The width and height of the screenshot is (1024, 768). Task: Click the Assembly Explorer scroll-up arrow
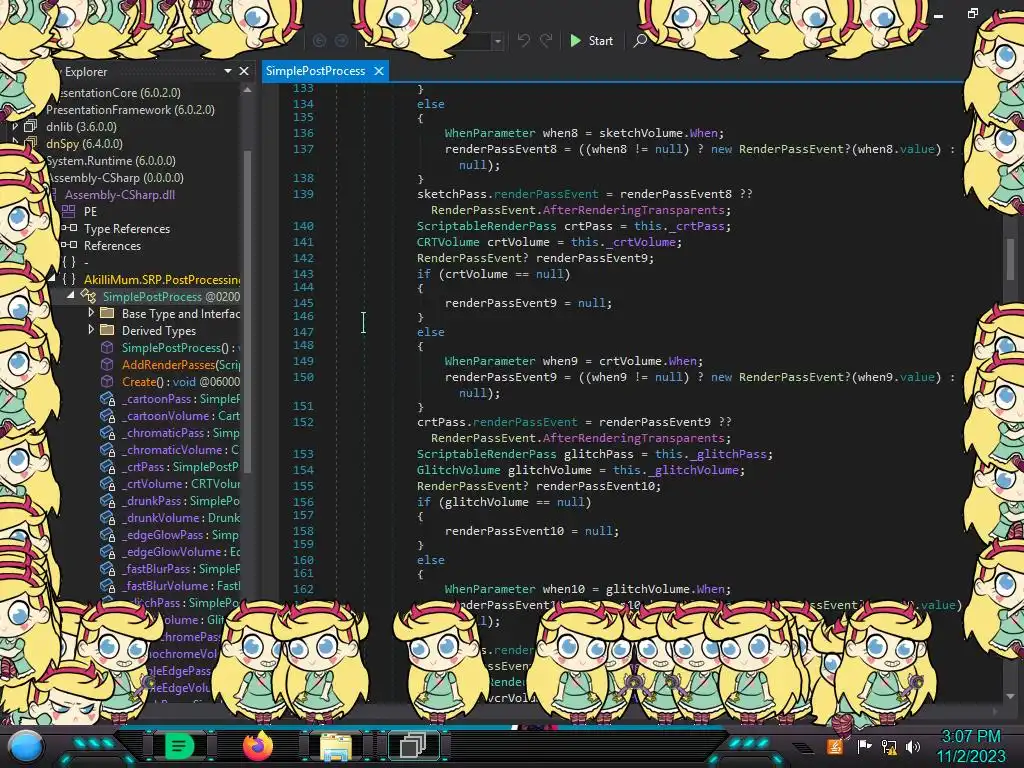(x=248, y=90)
